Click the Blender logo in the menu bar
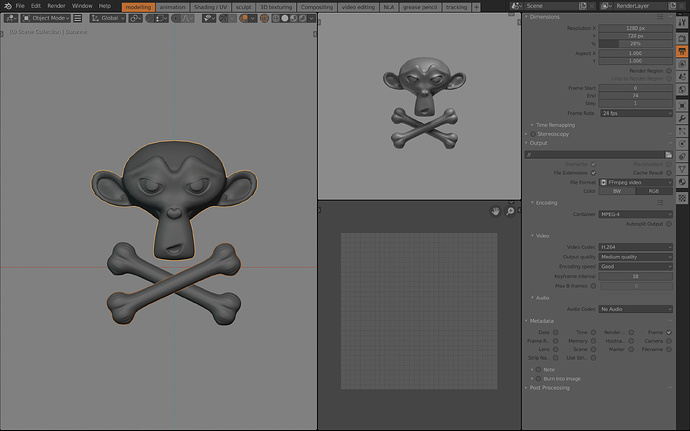This screenshot has width=690, height=431. (x=7, y=6)
